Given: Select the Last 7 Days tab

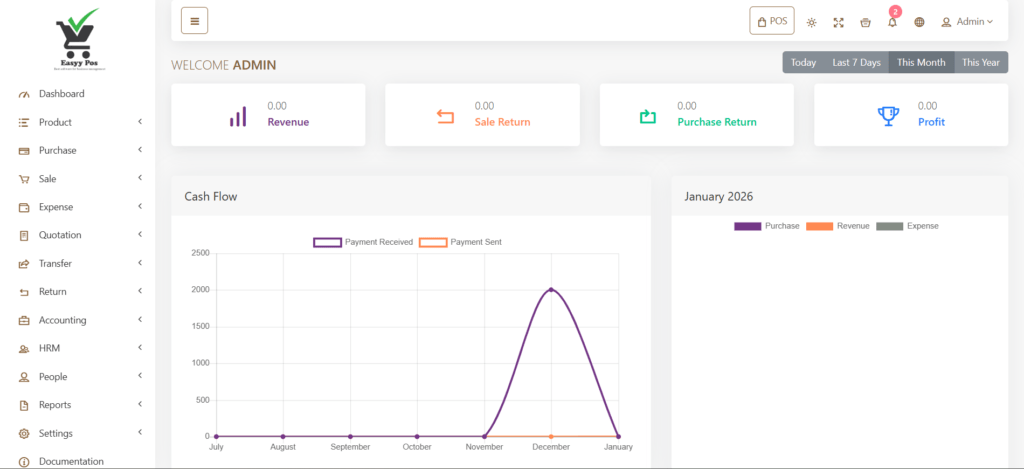Looking at the screenshot, I should pos(856,62).
